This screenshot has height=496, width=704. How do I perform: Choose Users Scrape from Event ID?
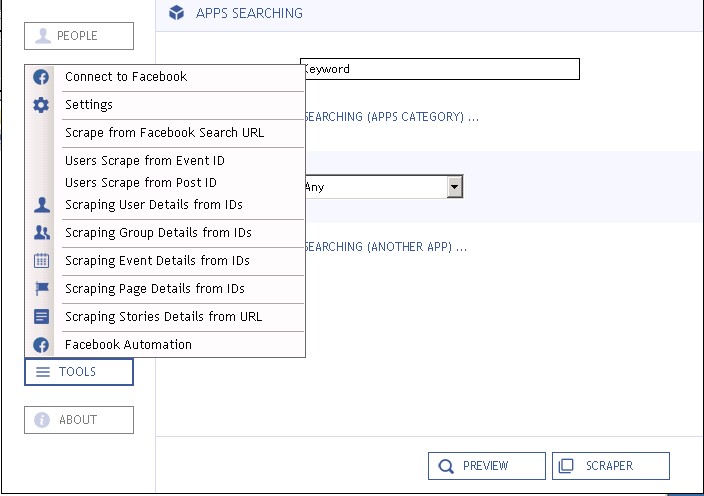145,161
